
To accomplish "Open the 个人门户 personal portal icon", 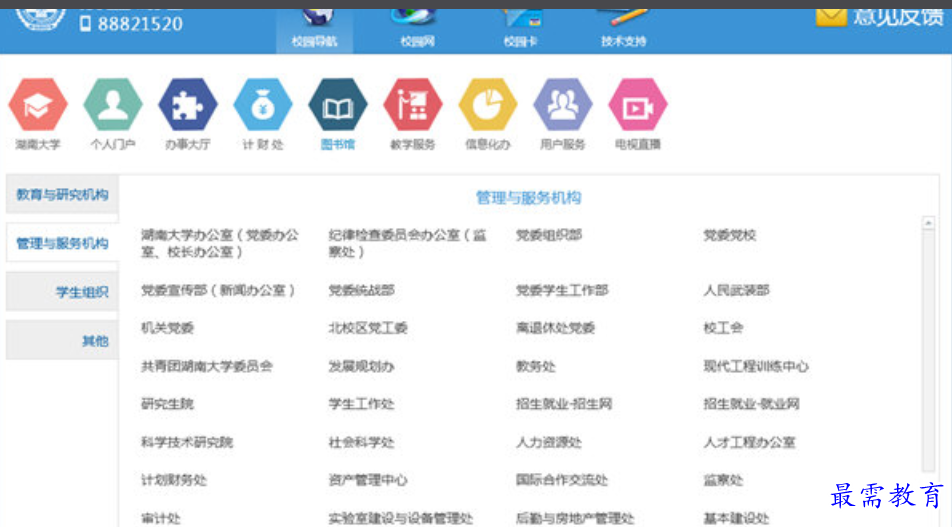I will (113, 104).
